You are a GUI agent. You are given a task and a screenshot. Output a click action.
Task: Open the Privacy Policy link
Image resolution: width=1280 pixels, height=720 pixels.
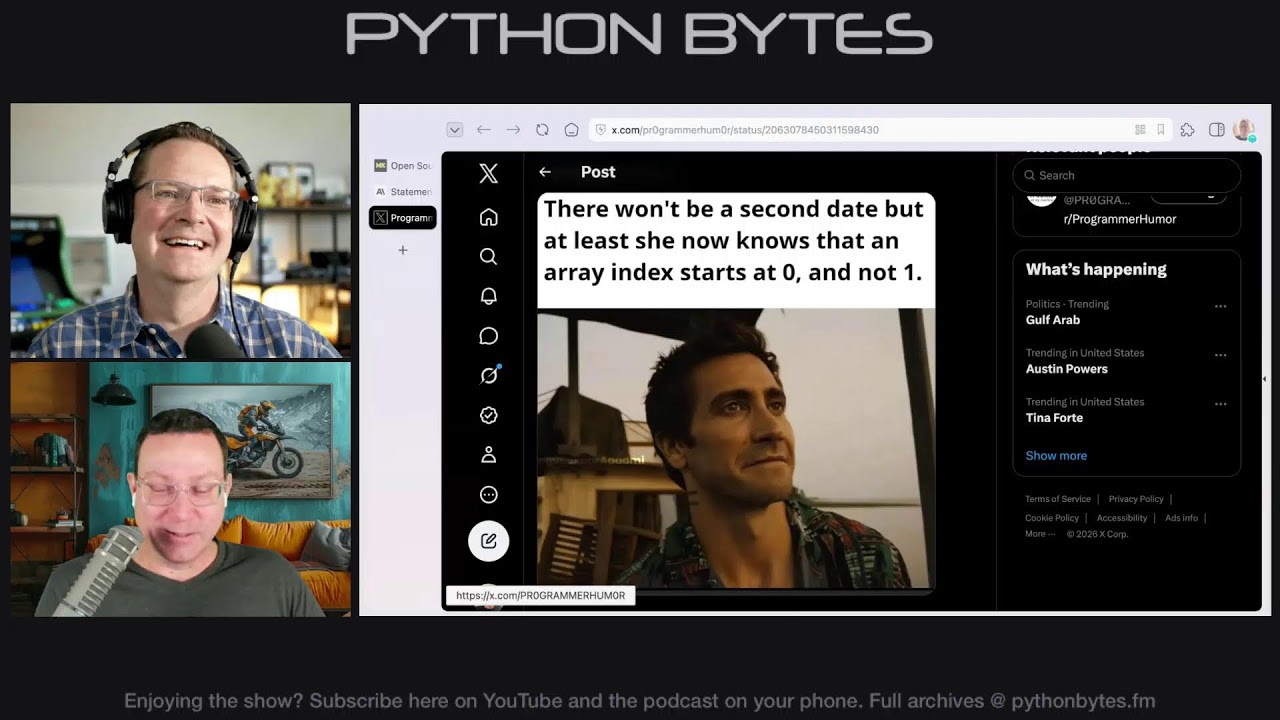tap(1136, 499)
